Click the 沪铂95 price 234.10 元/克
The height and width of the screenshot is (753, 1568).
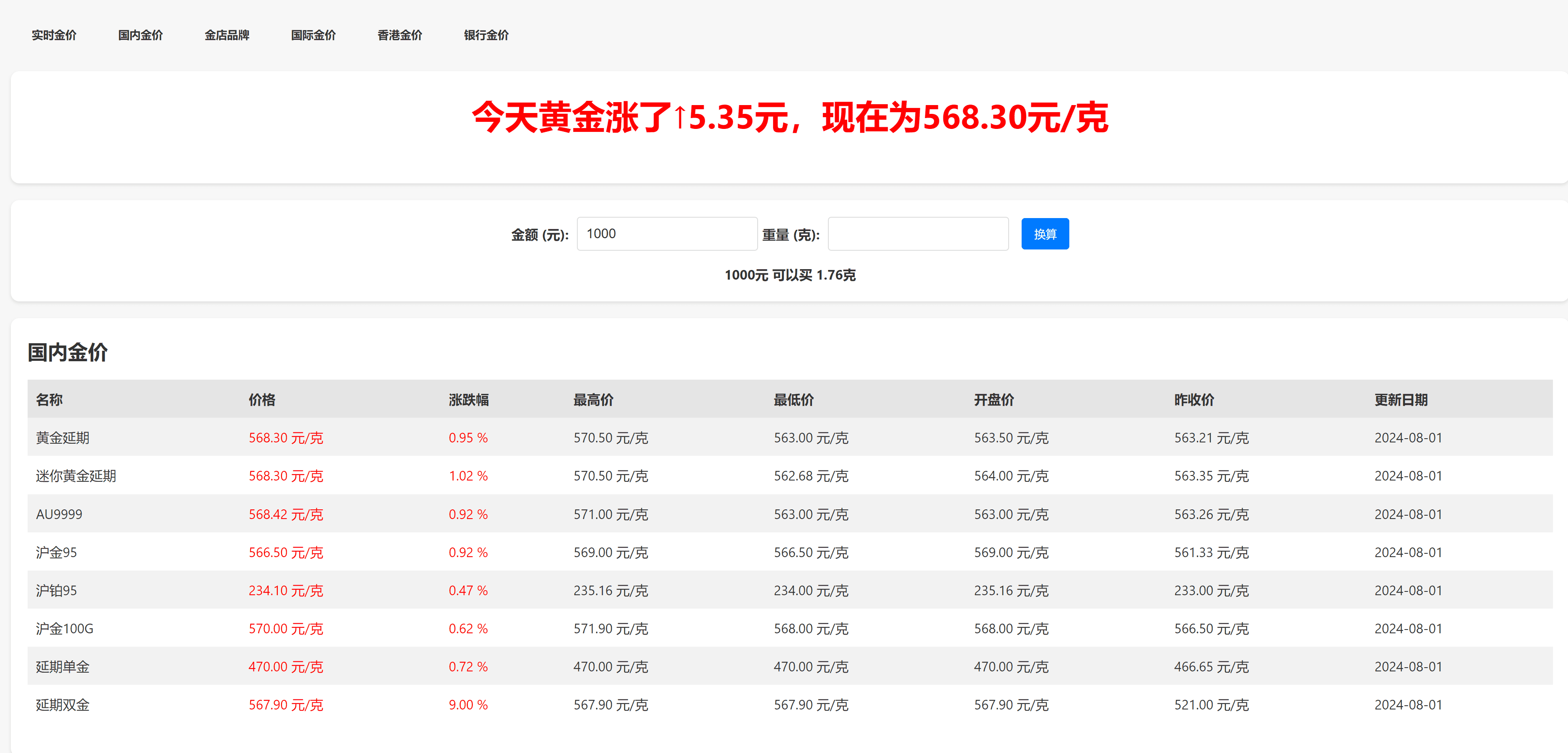[x=285, y=590]
